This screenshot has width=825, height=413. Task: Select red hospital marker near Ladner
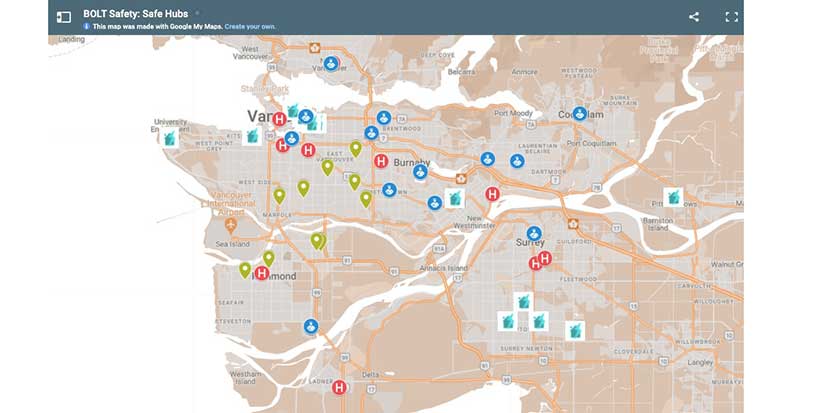(340, 387)
